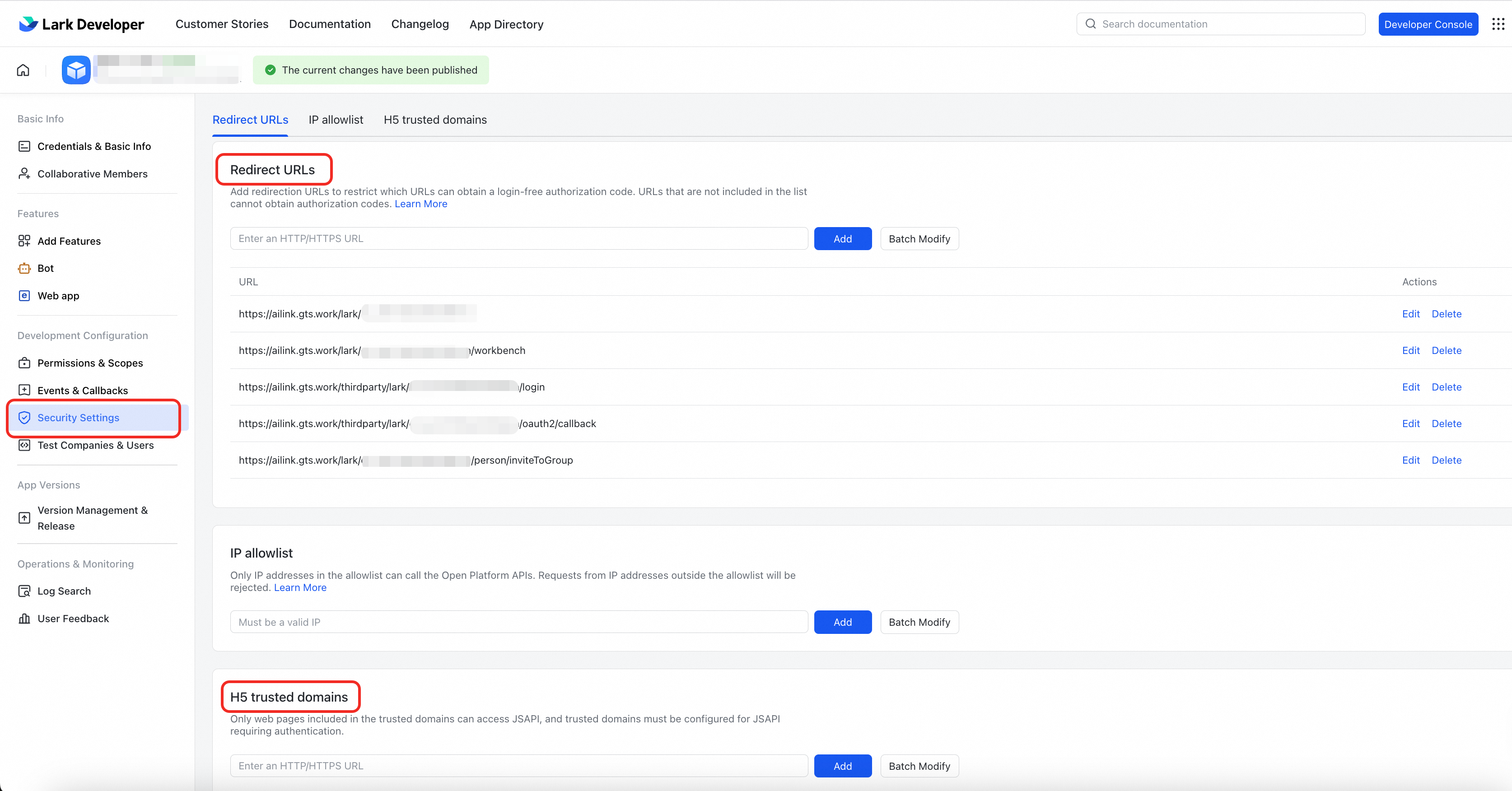
Task: Click the Developer Console button
Action: point(1428,24)
